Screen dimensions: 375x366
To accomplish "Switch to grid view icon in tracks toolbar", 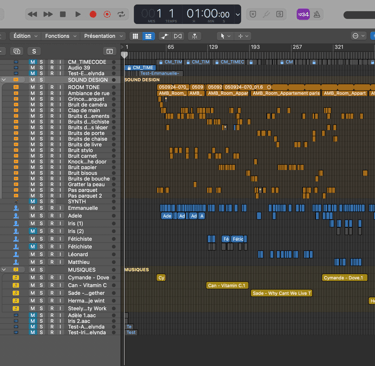I will tap(135, 36).
